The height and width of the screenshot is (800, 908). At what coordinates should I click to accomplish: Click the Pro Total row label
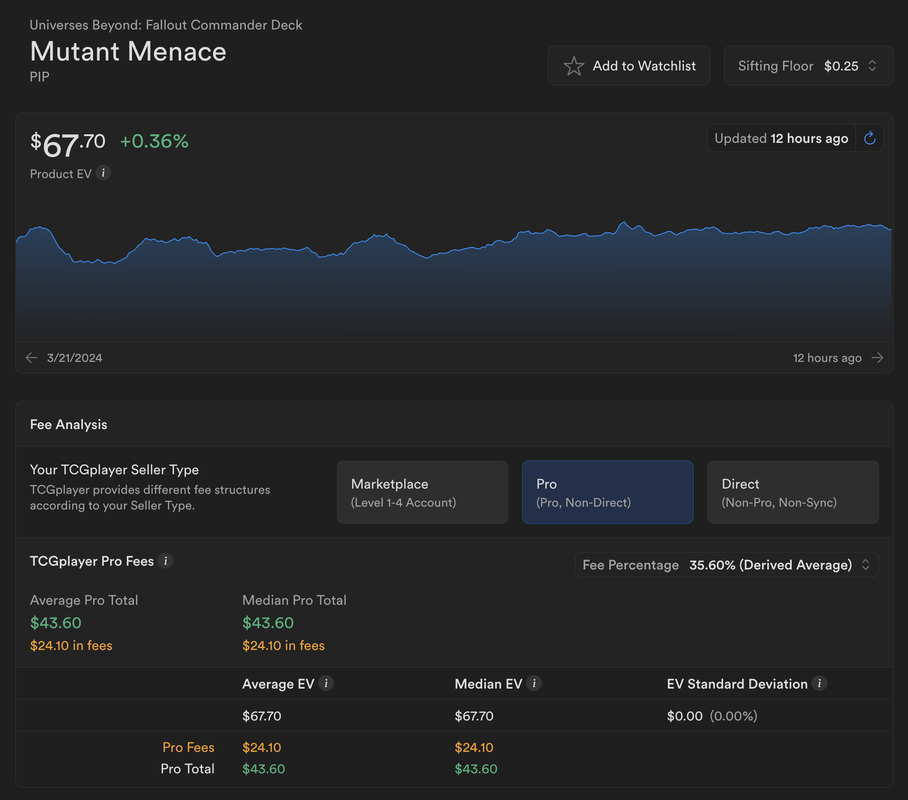(187, 769)
